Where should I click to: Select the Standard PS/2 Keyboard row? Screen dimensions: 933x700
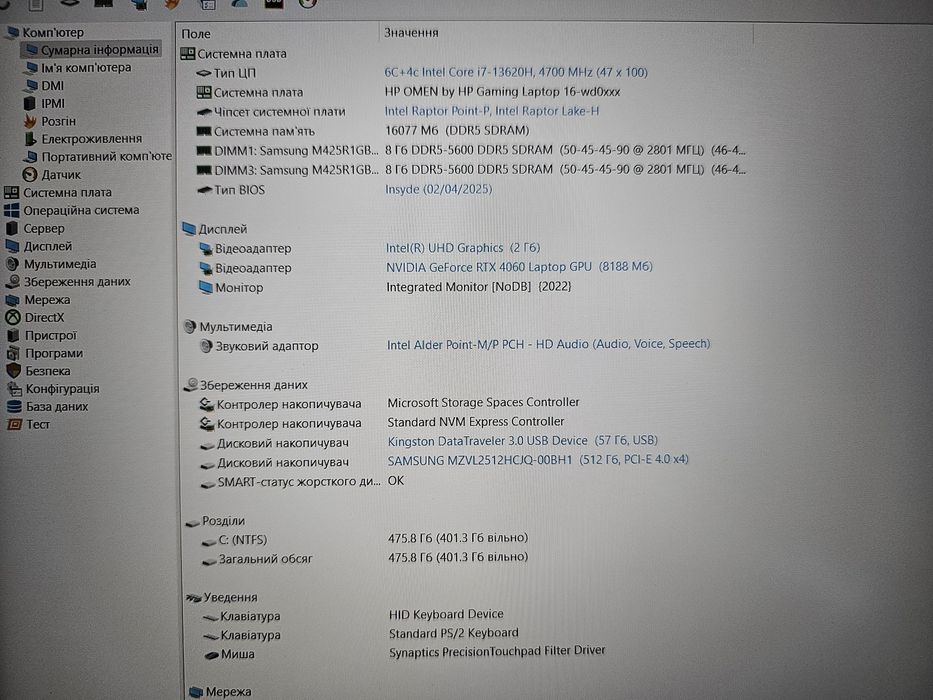point(361,635)
